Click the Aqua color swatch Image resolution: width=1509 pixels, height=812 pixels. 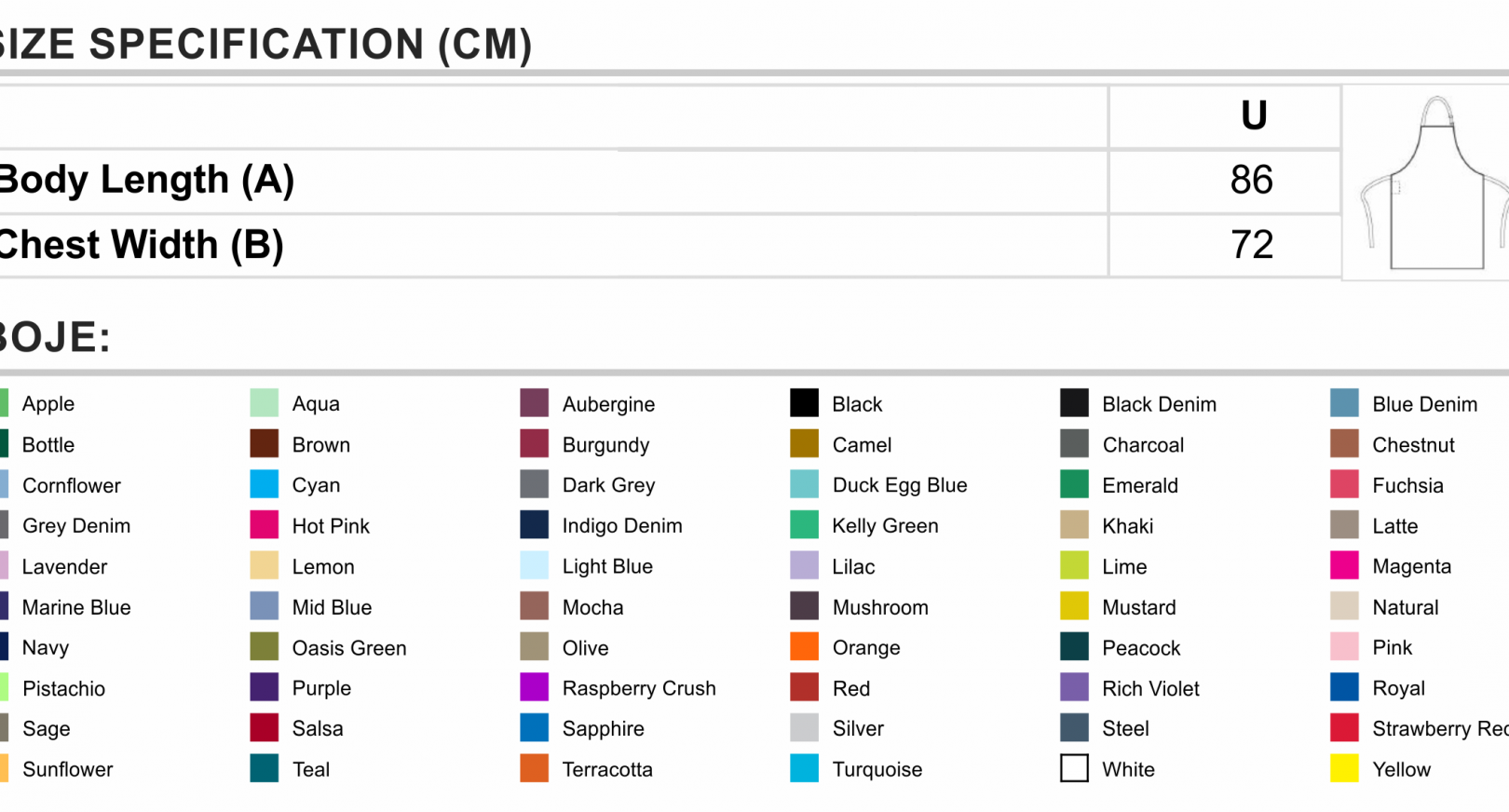point(265,403)
